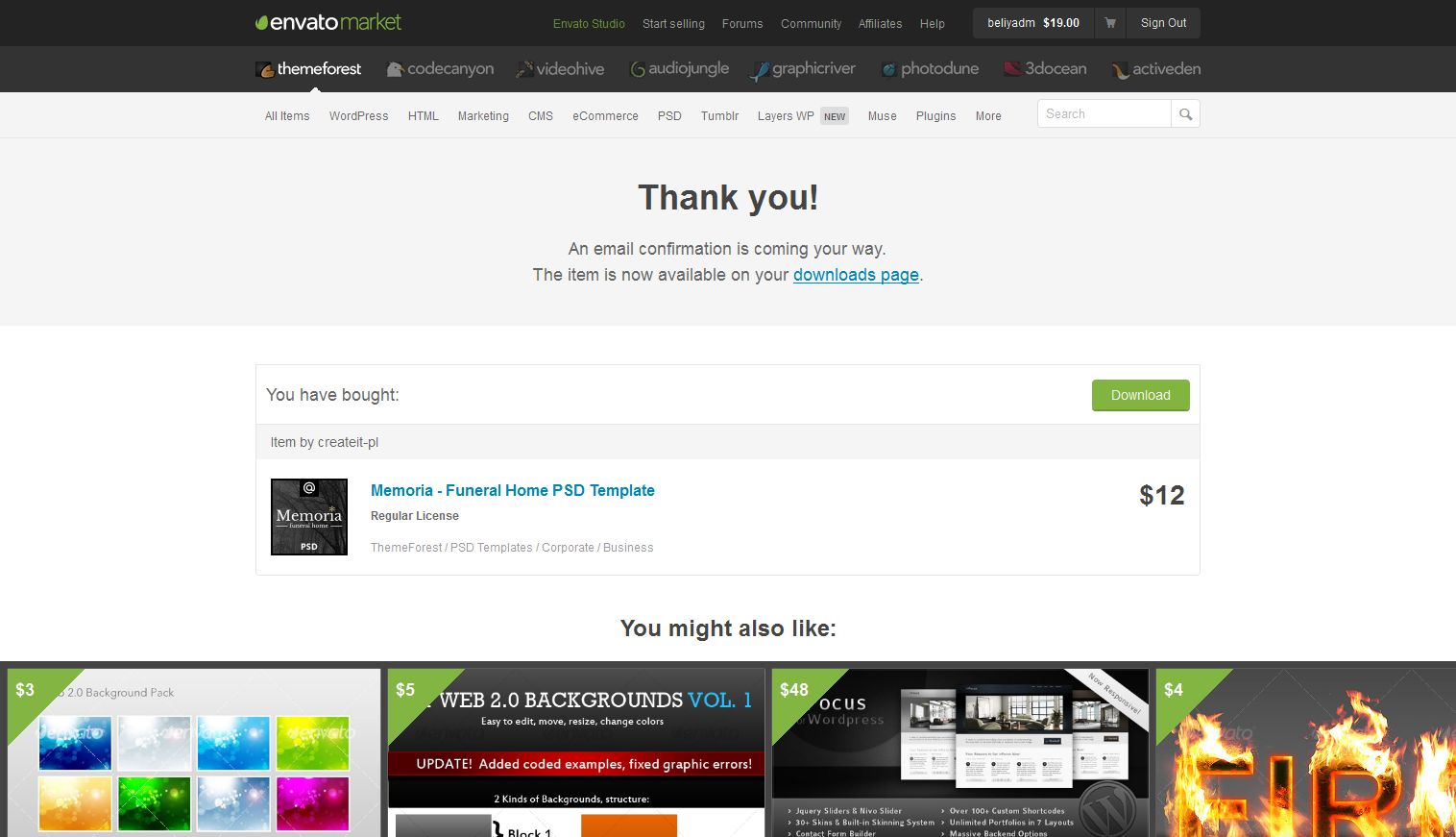Open the VideoHive marketplace
Screen dimensions: 1456x837
(x=560, y=69)
